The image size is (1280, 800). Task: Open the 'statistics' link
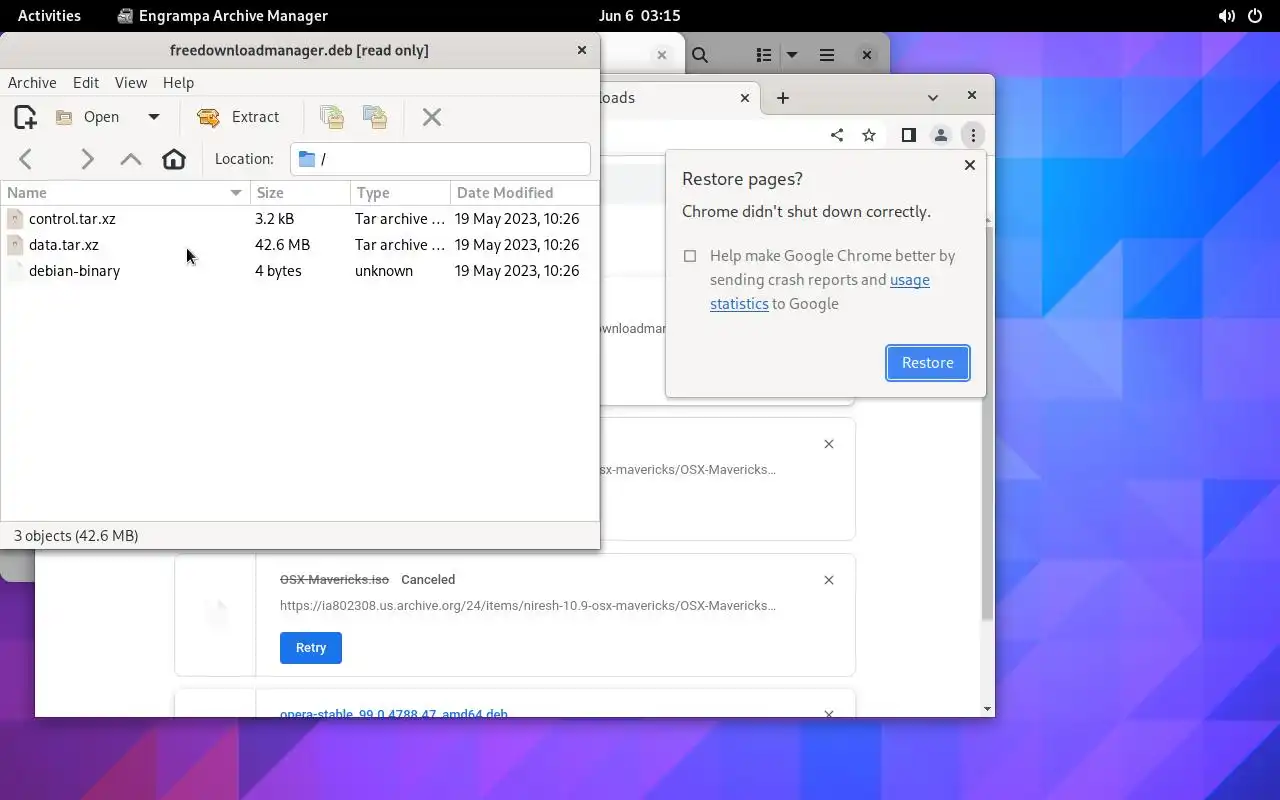pos(739,304)
